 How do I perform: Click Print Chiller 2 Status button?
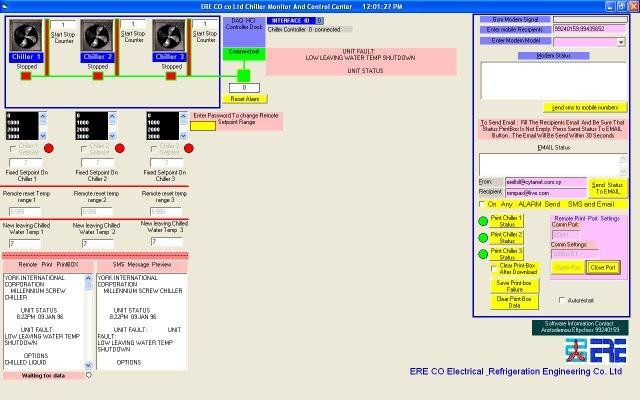(507, 238)
